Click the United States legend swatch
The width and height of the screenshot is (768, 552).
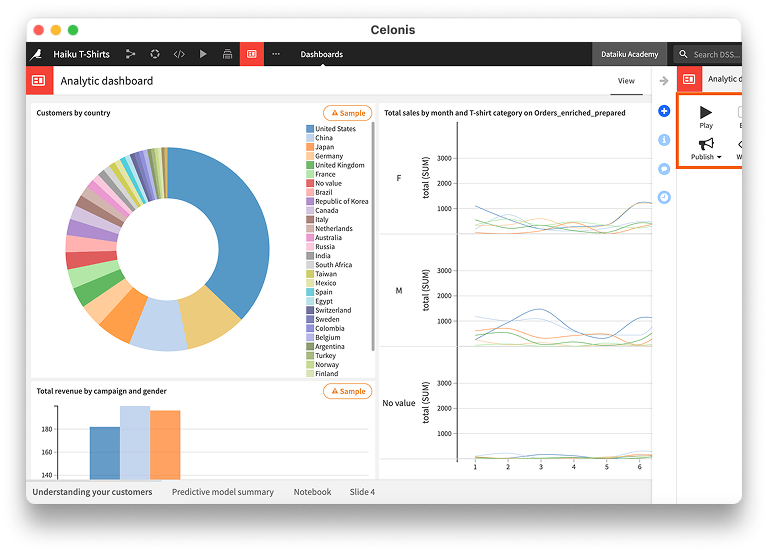310,129
